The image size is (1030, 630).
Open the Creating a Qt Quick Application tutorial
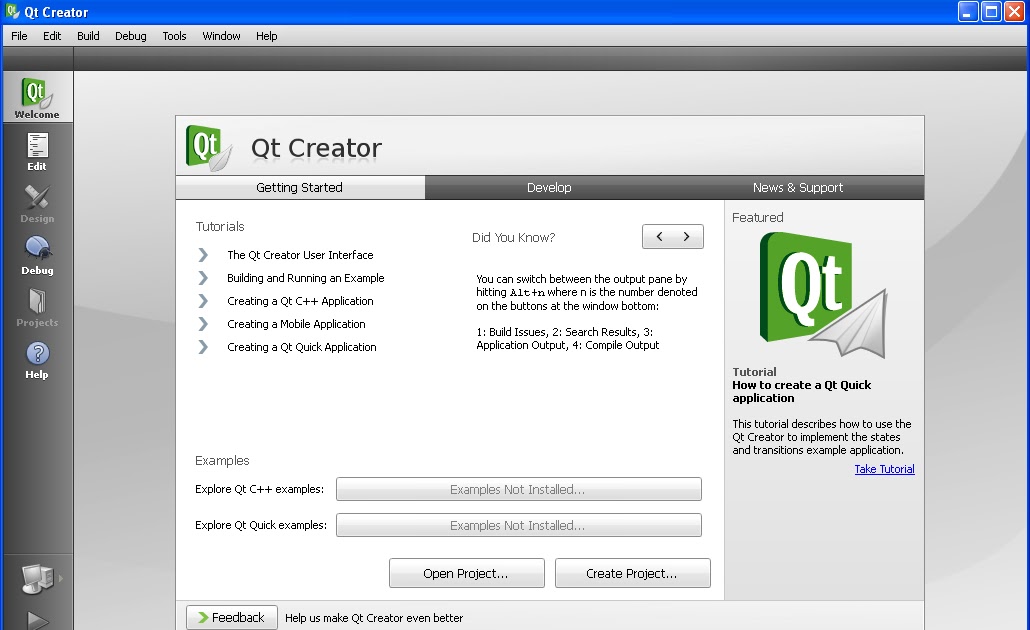302,347
